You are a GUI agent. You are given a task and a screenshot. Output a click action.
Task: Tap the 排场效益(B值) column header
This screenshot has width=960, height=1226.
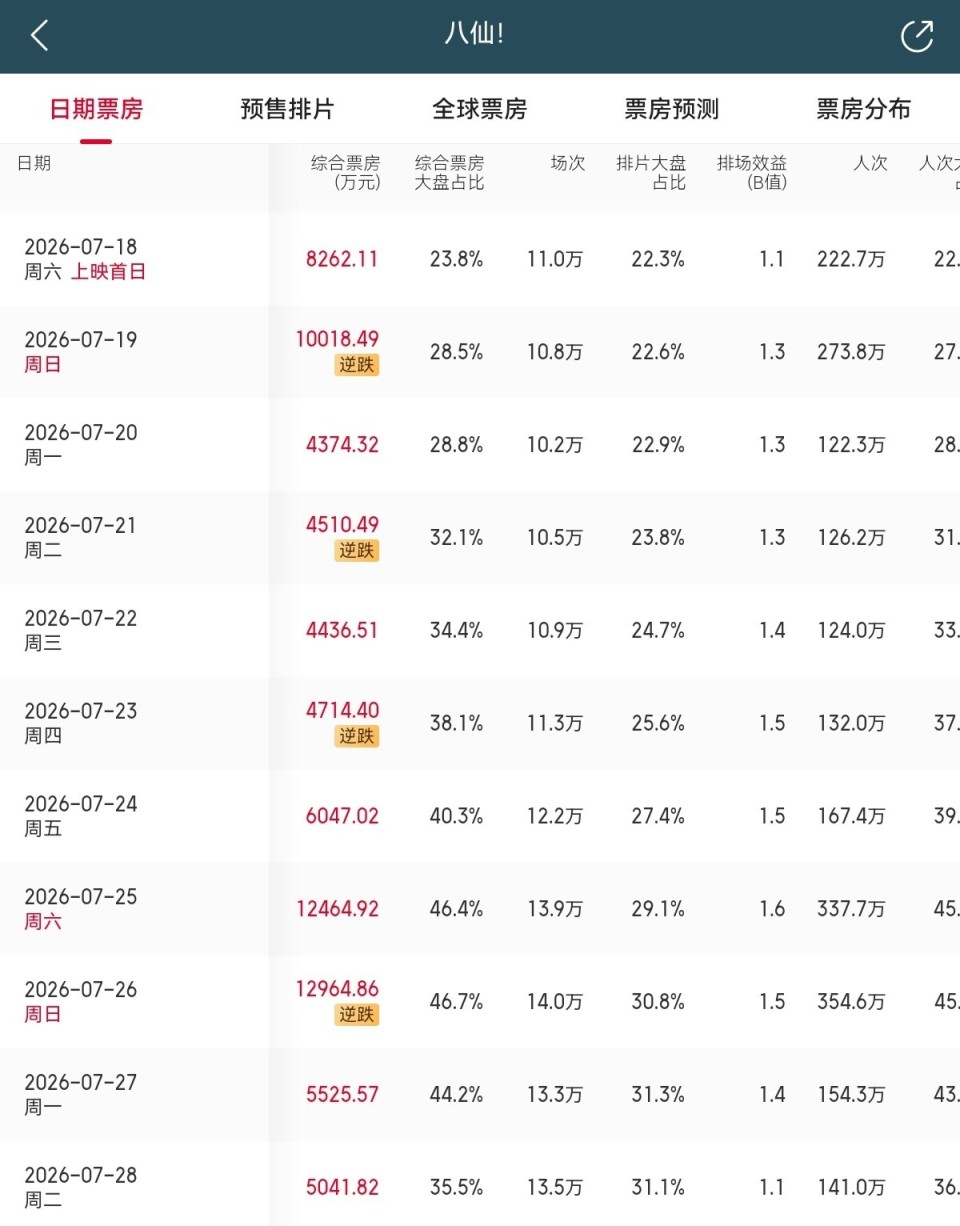752,173
